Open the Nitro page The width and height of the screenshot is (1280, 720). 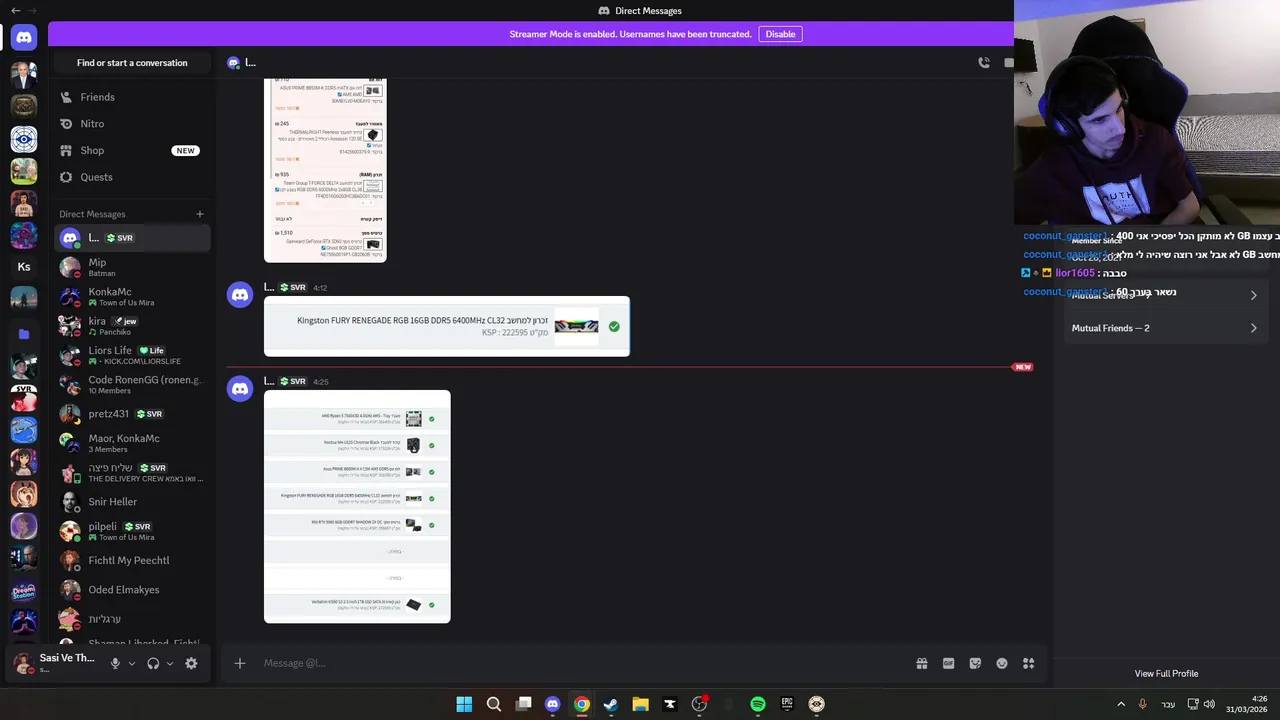pos(132,124)
